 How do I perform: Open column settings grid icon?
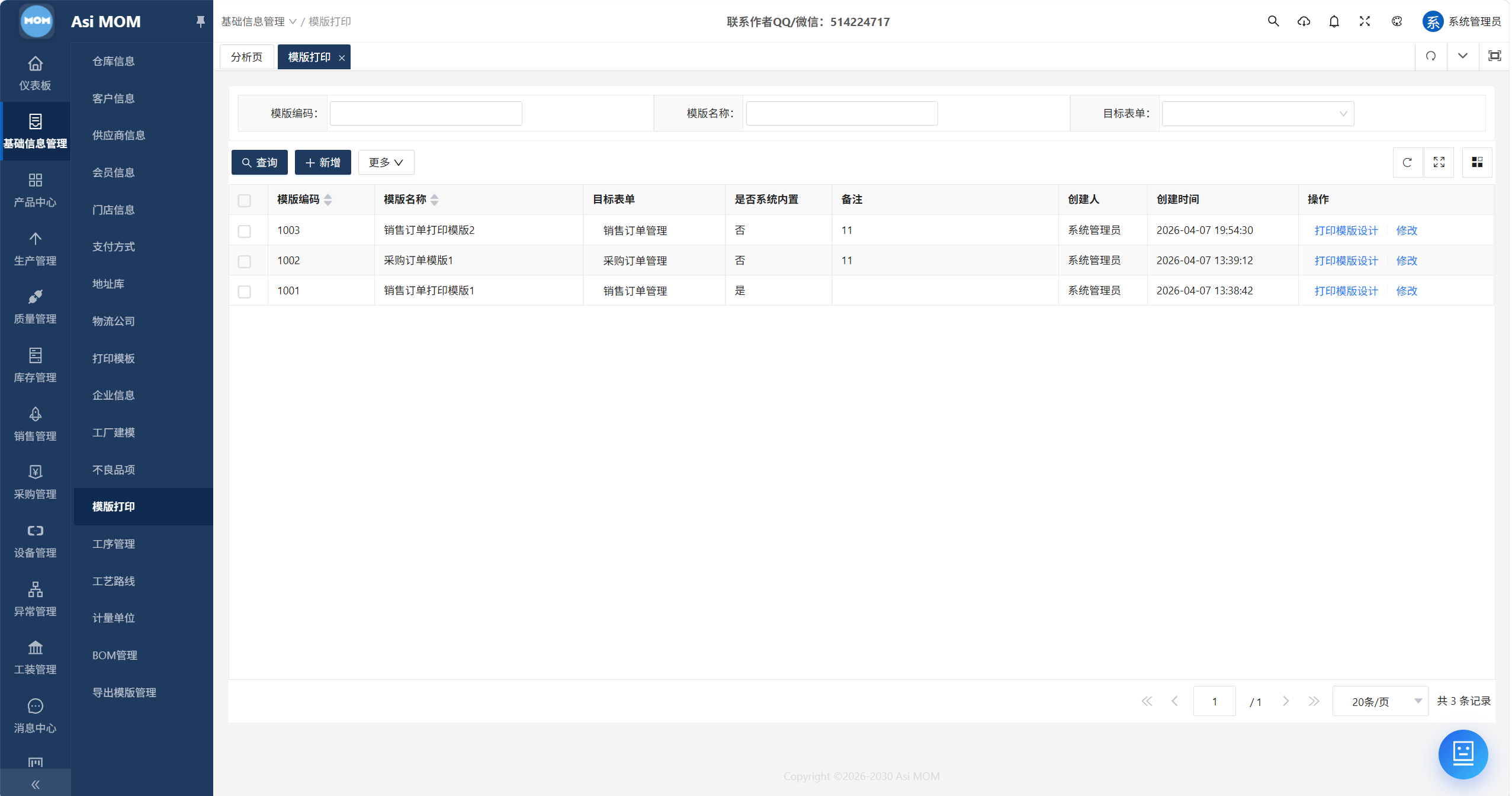click(1477, 162)
